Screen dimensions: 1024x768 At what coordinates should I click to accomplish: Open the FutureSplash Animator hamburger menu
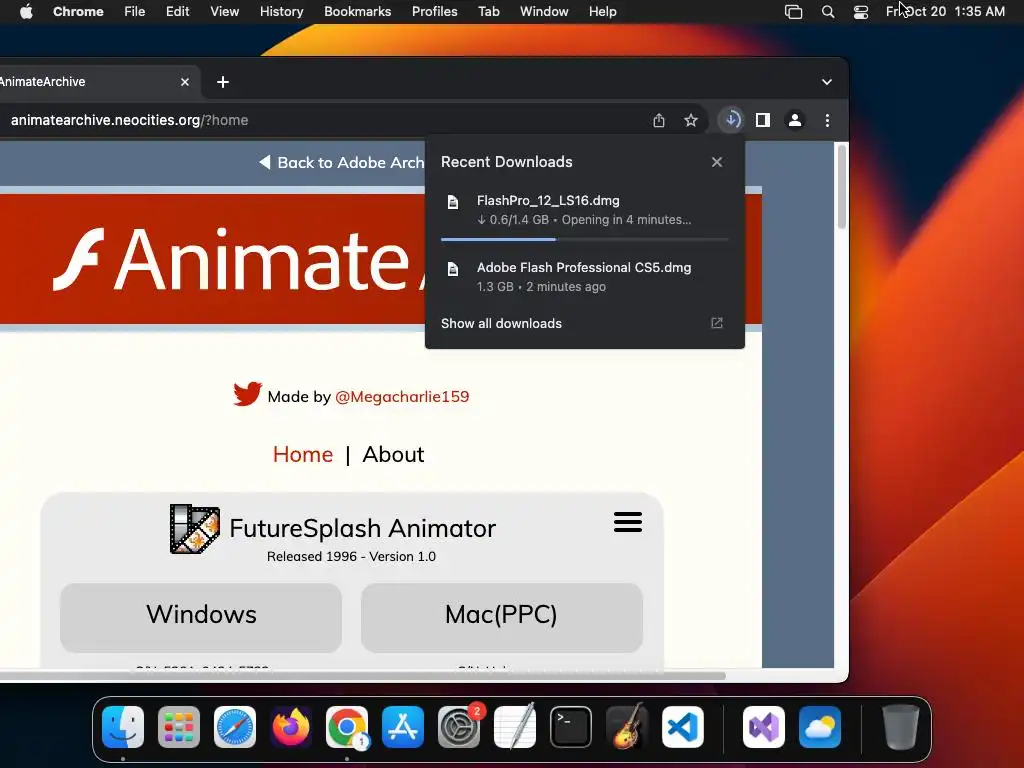pyautogui.click(x=628, y=522)
